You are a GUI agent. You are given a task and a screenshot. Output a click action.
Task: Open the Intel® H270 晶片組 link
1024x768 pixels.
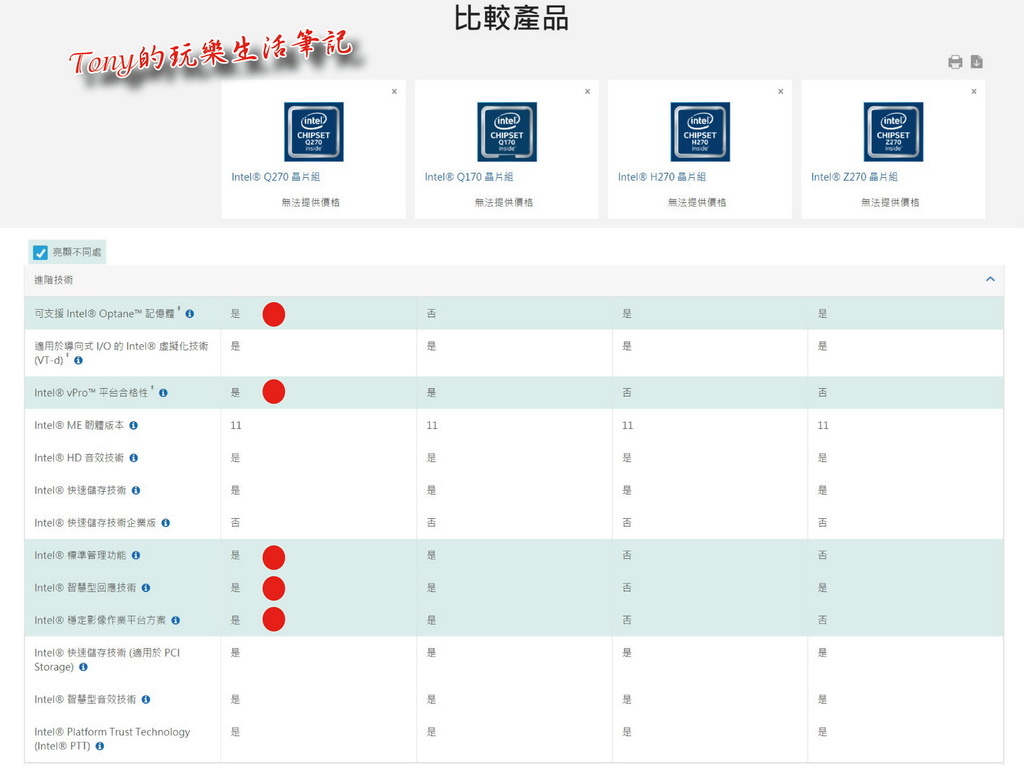(x=662, y=177)
